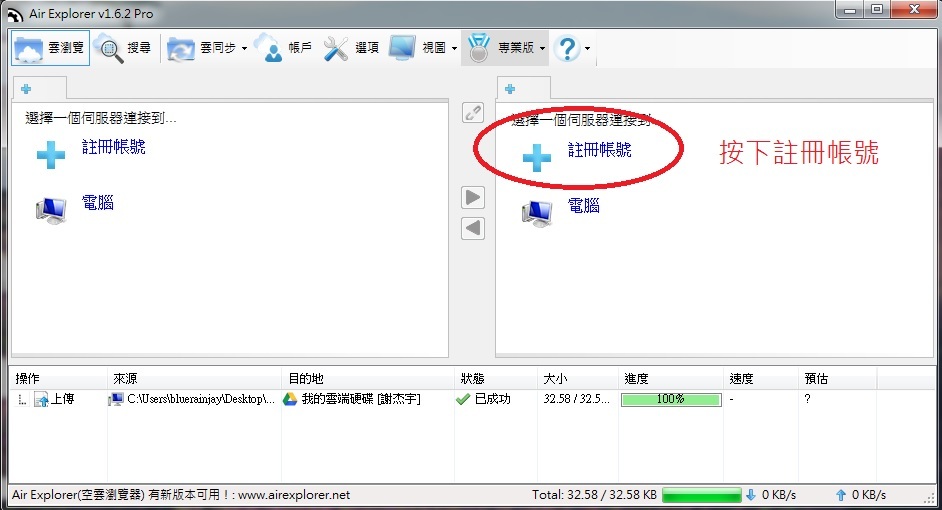Screen dimensions: 942x510
Task: Sort by 操作 column header
Action: pyautogui.click(x=58, y=378)
